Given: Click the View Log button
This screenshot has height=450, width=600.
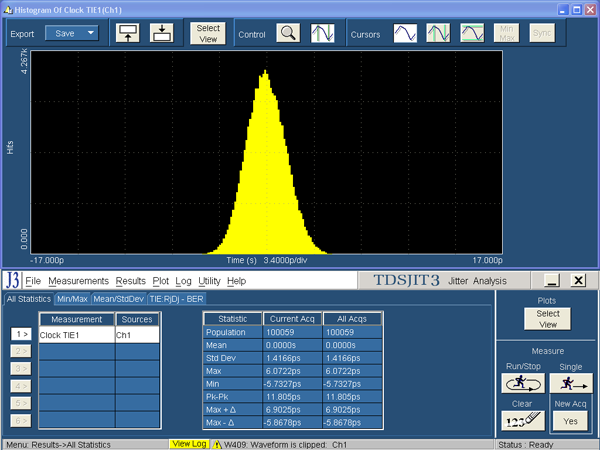Looking at the screenshot, I should coord(188,443).
